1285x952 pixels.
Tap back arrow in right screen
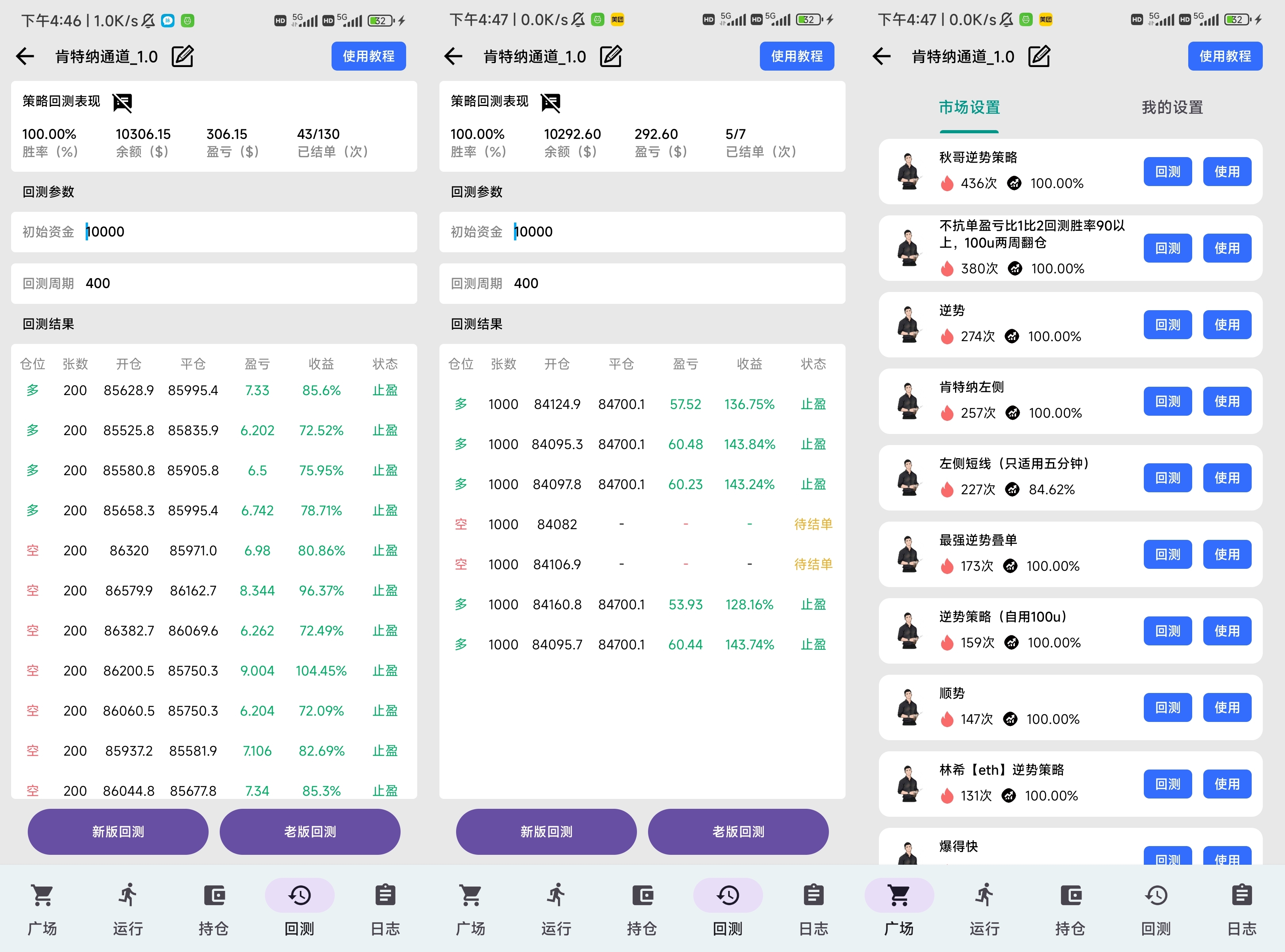pos(882,56)
